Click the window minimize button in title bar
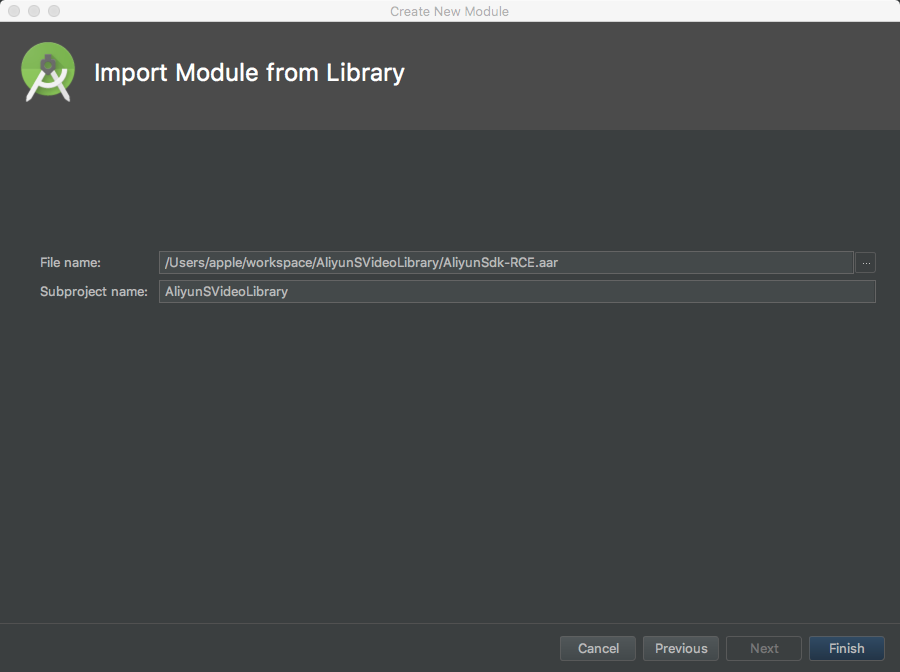This screenshot has height=672, width=900. tap(34, 11)
